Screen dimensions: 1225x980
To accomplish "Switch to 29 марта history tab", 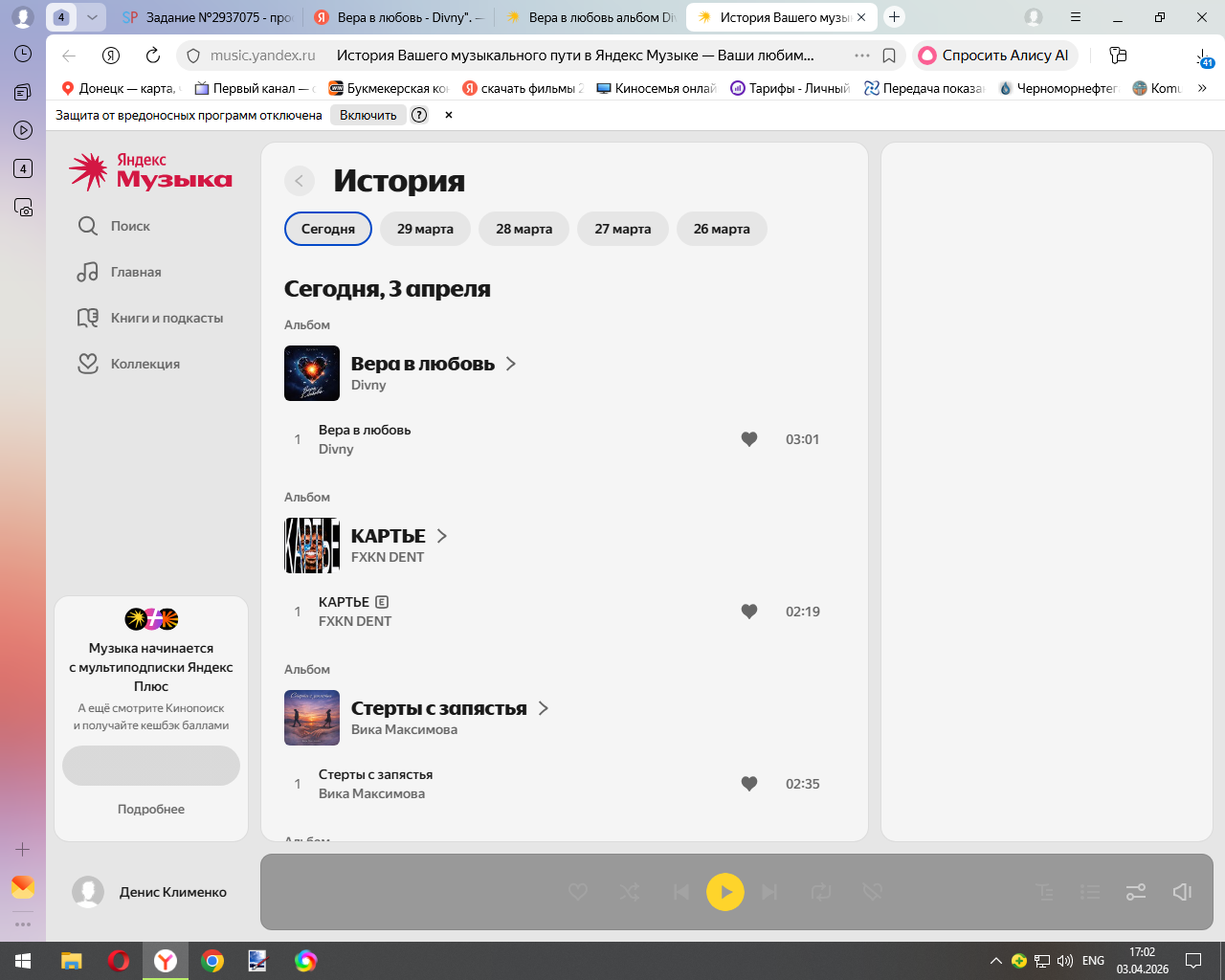I will pyautogui.click(x=425, y=229).
